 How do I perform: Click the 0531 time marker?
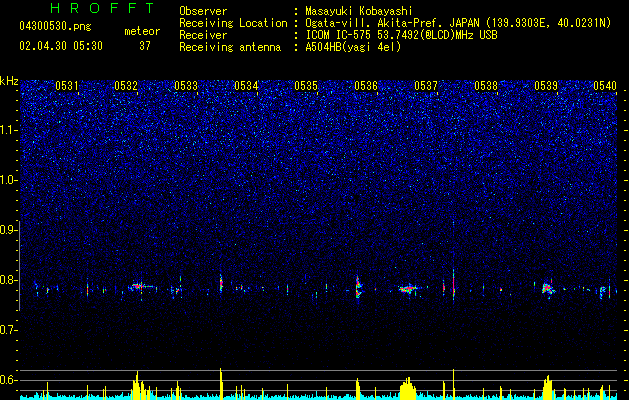click(67, 86)
